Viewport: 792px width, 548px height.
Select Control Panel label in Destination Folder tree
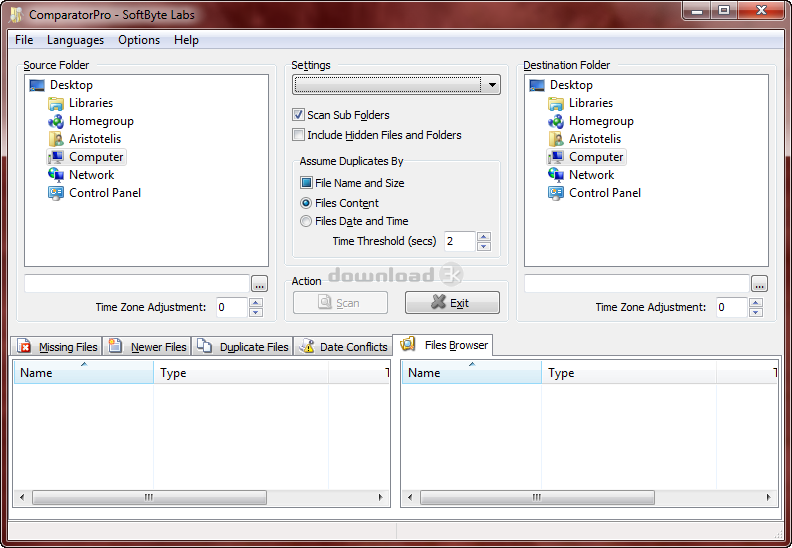pos(605,193)
